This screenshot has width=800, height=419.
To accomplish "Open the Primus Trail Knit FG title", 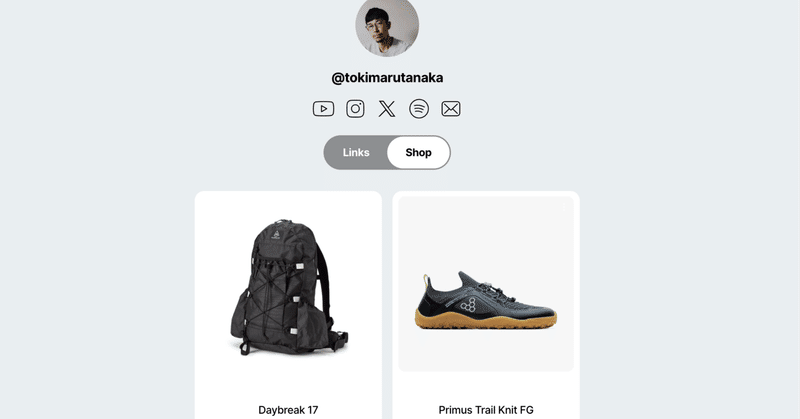I will coord(486,409).
